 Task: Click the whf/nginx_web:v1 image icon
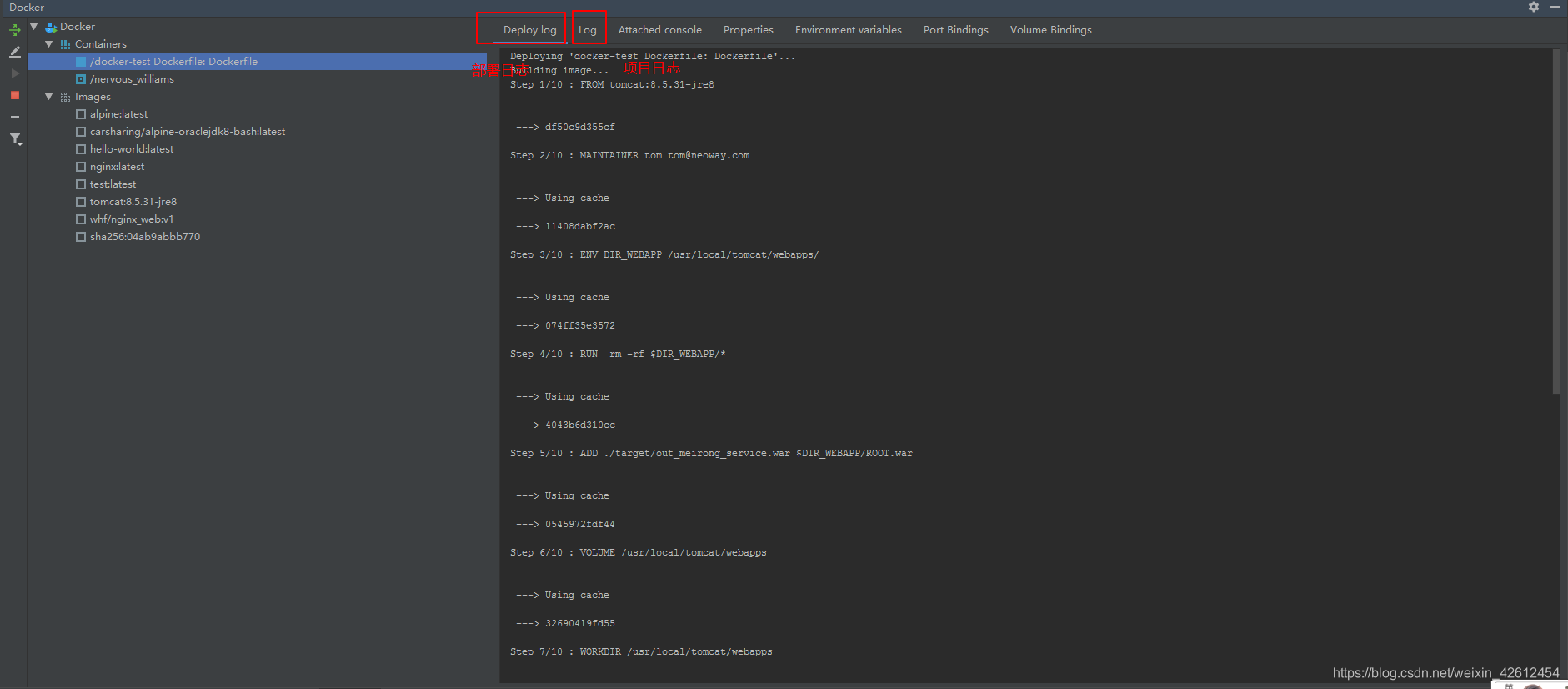pyautogui.click(x=81, y=219)
